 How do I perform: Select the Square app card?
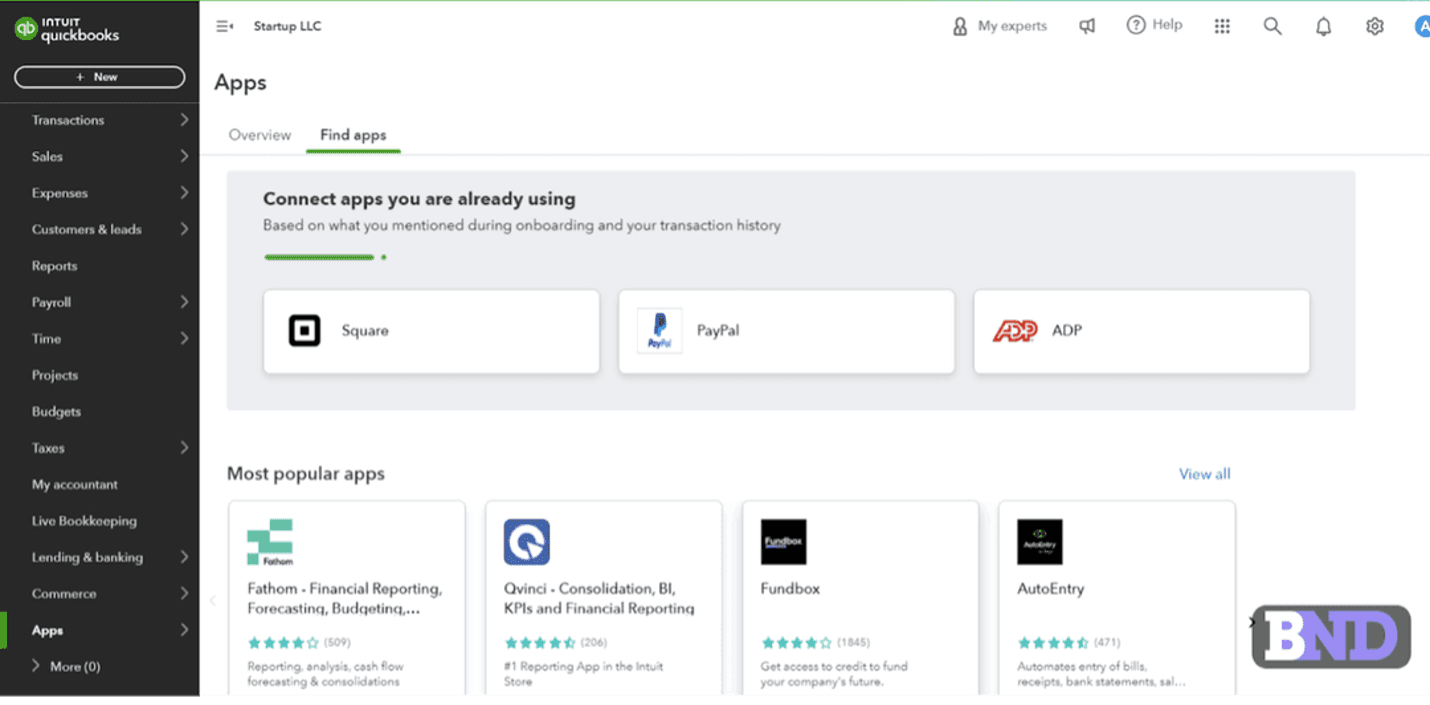pyautogui.click(x=431, y=331)
